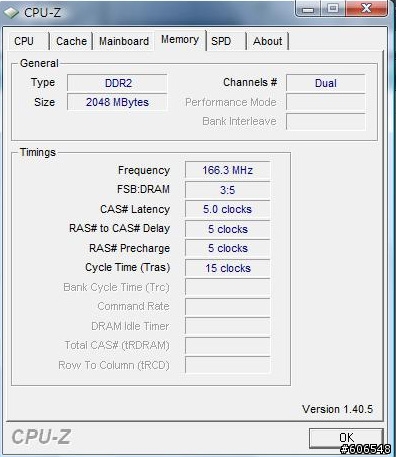Image resolution: width=396 pixels, height=457 pixels.
Task: Go to the About tab
Action: tap(268, 41)
